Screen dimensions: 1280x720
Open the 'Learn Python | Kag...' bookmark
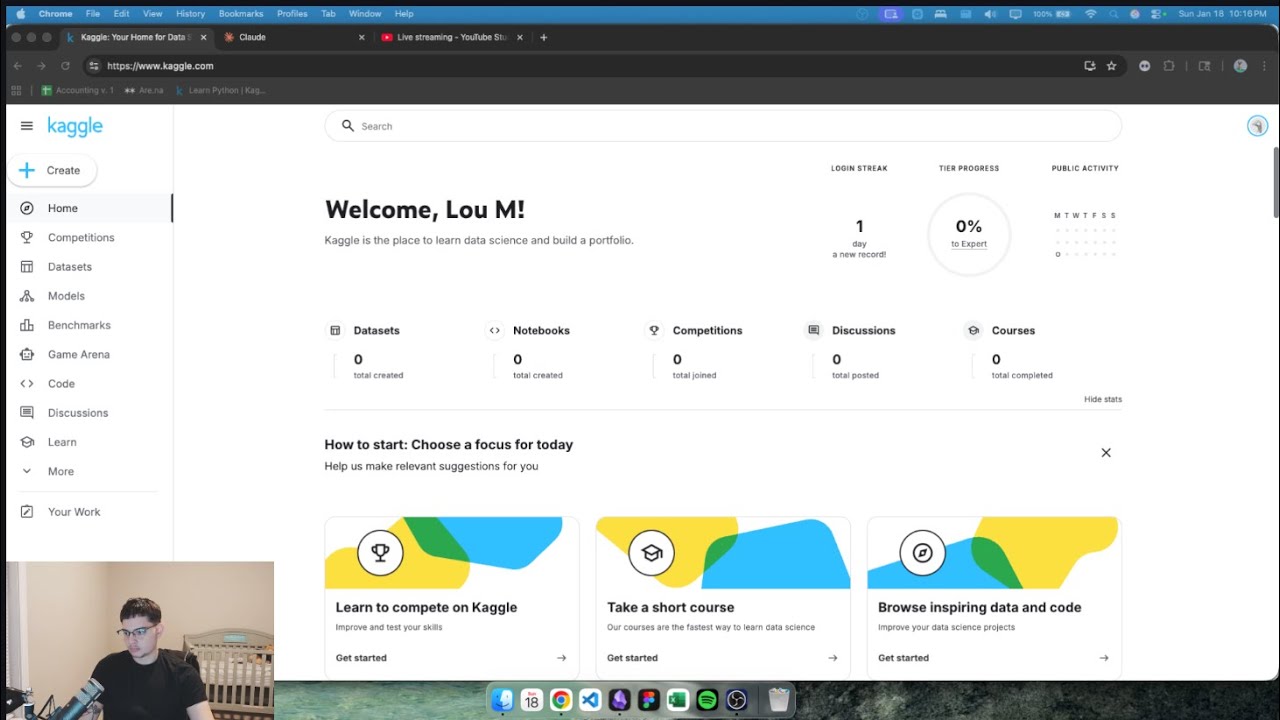(220, 90)
